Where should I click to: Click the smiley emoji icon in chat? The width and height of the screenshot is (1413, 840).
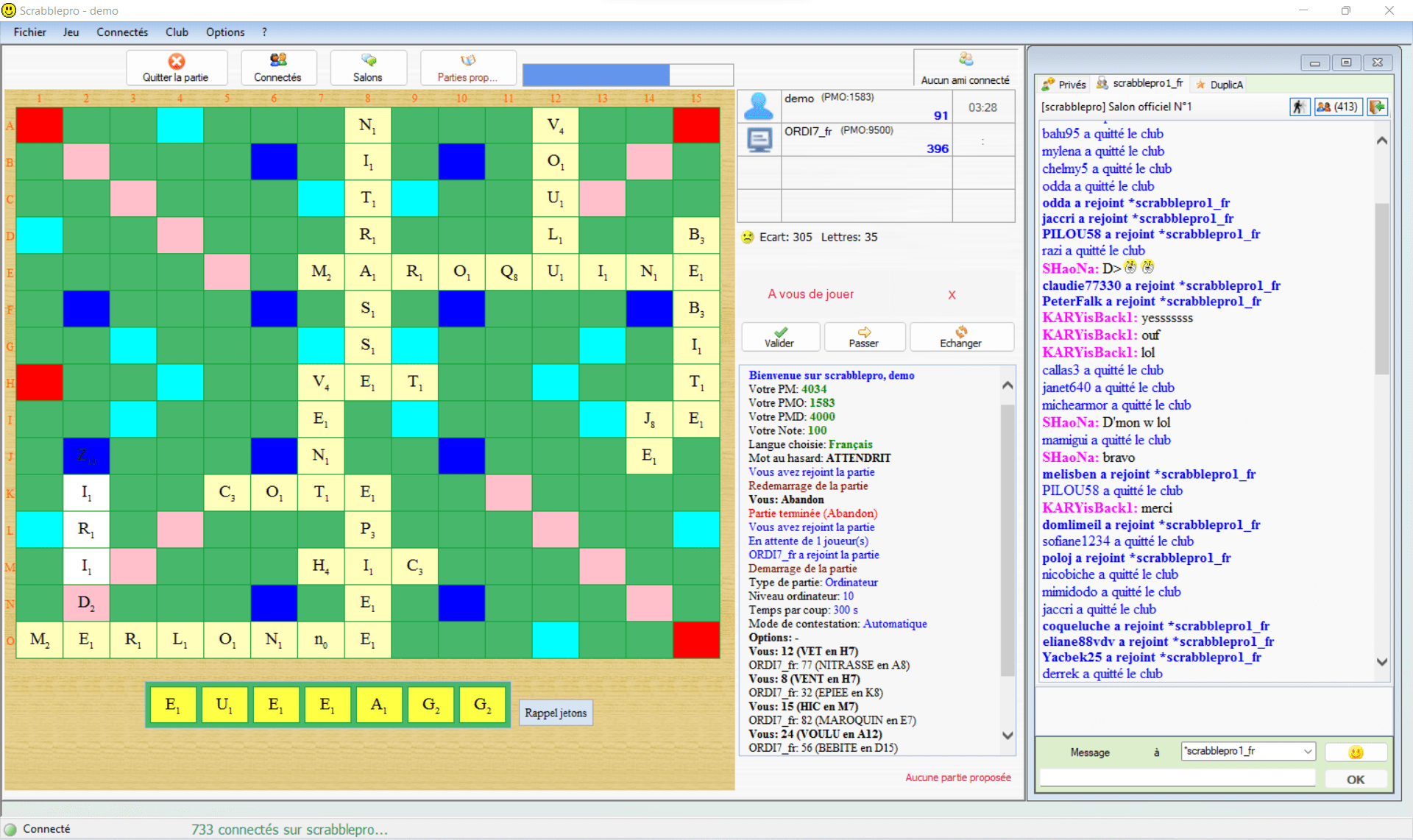tap(1363, 750)
